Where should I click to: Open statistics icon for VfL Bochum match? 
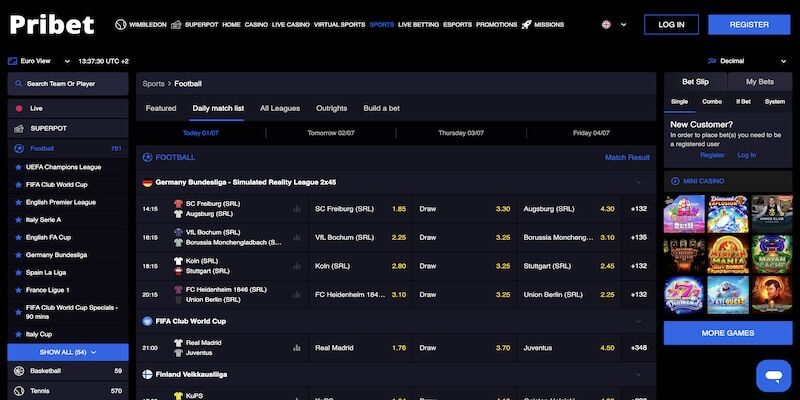(x=296, y=237)
